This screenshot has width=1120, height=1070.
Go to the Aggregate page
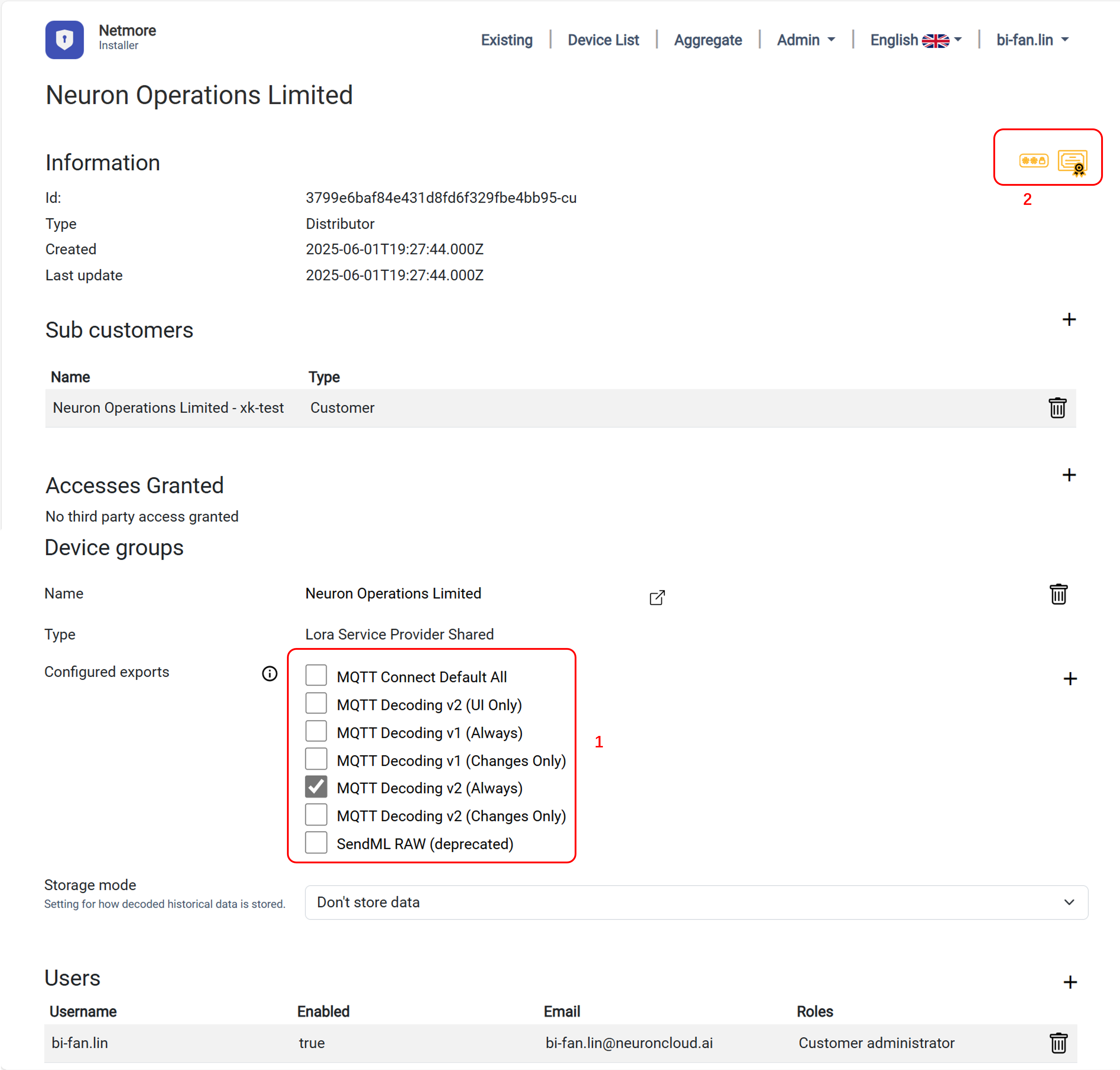[x=708, y=40]
